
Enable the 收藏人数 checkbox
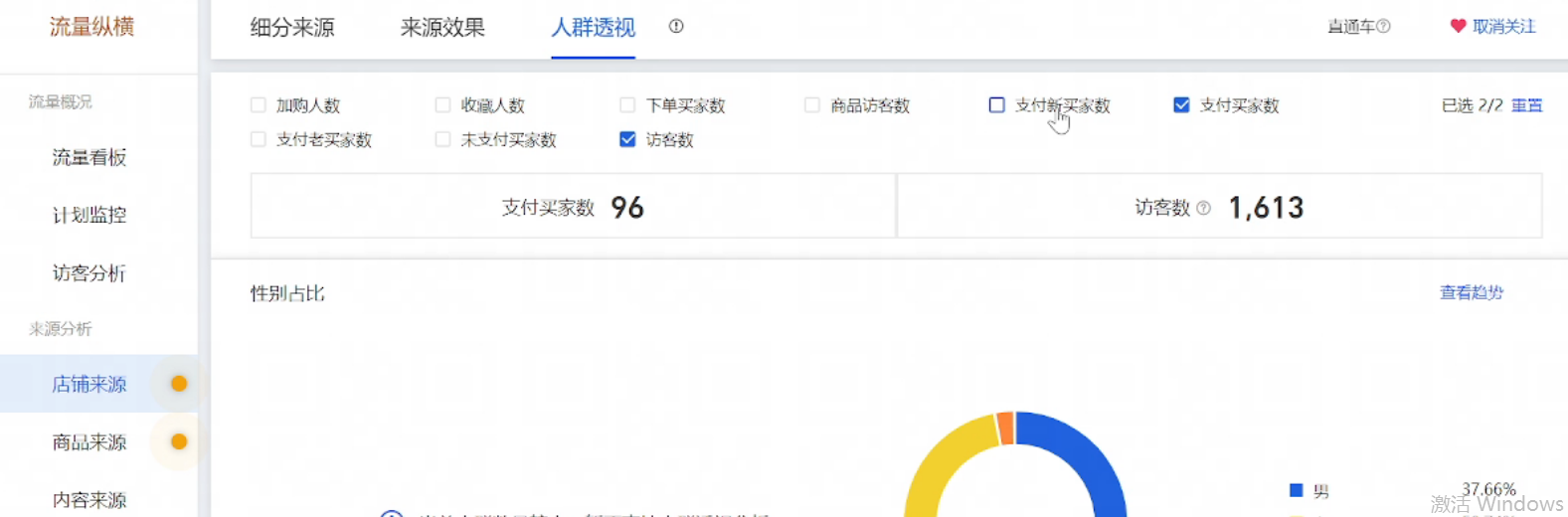(x=443, y=105)
